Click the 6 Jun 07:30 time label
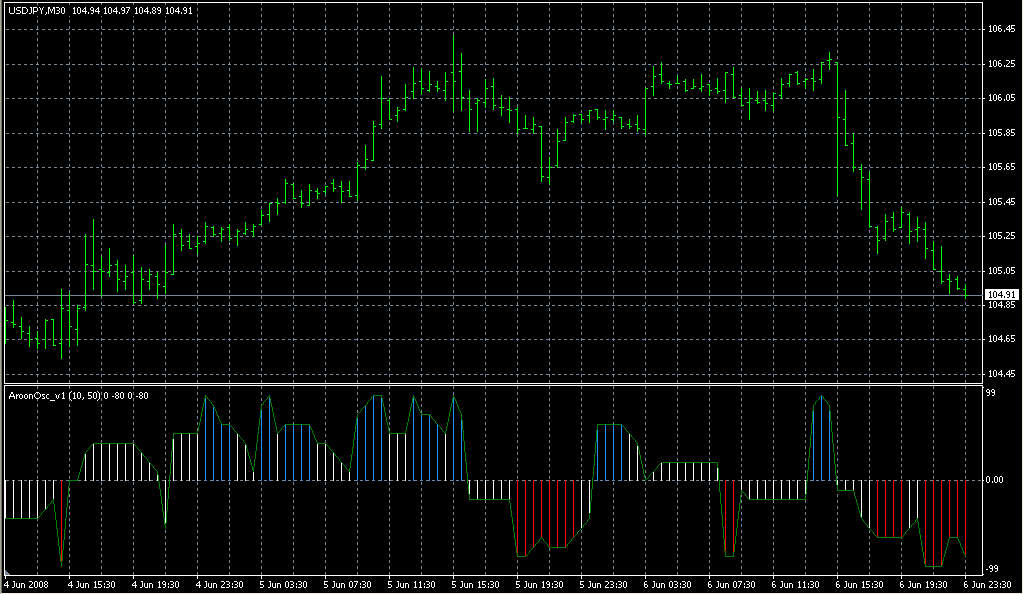The width and height of the screenshot is (1024, 594). pos(731,585)
